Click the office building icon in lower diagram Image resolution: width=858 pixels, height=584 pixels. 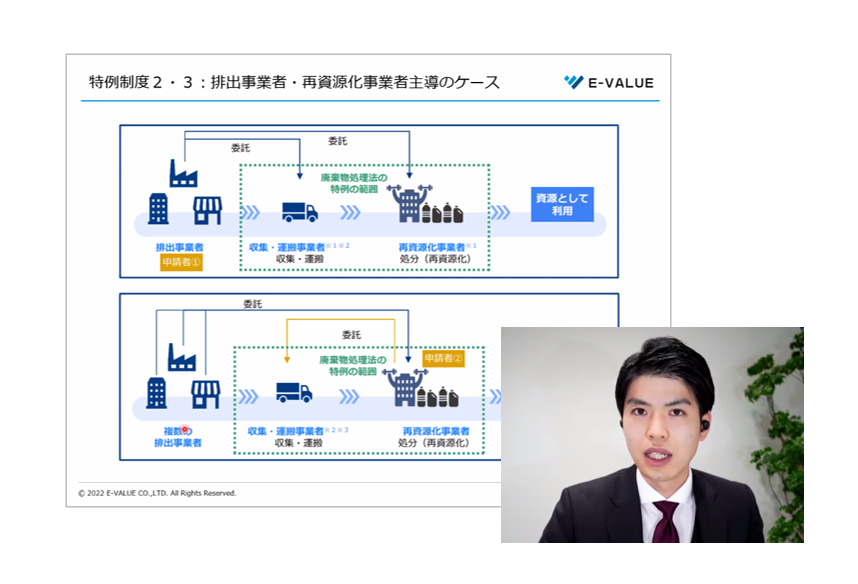156,393
